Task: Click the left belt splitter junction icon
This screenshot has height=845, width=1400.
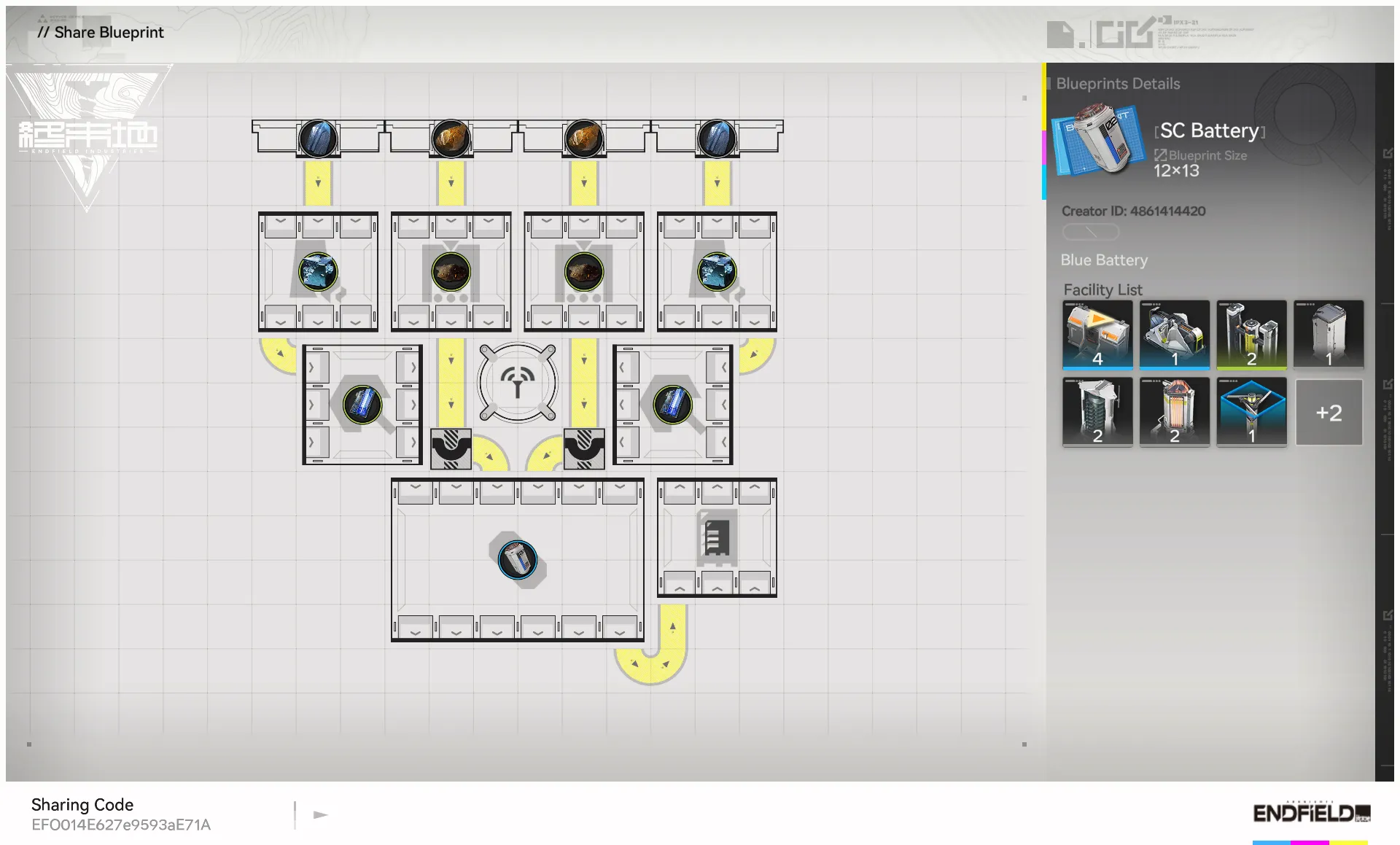Action: pyautogui.click(x=451, y=448)
